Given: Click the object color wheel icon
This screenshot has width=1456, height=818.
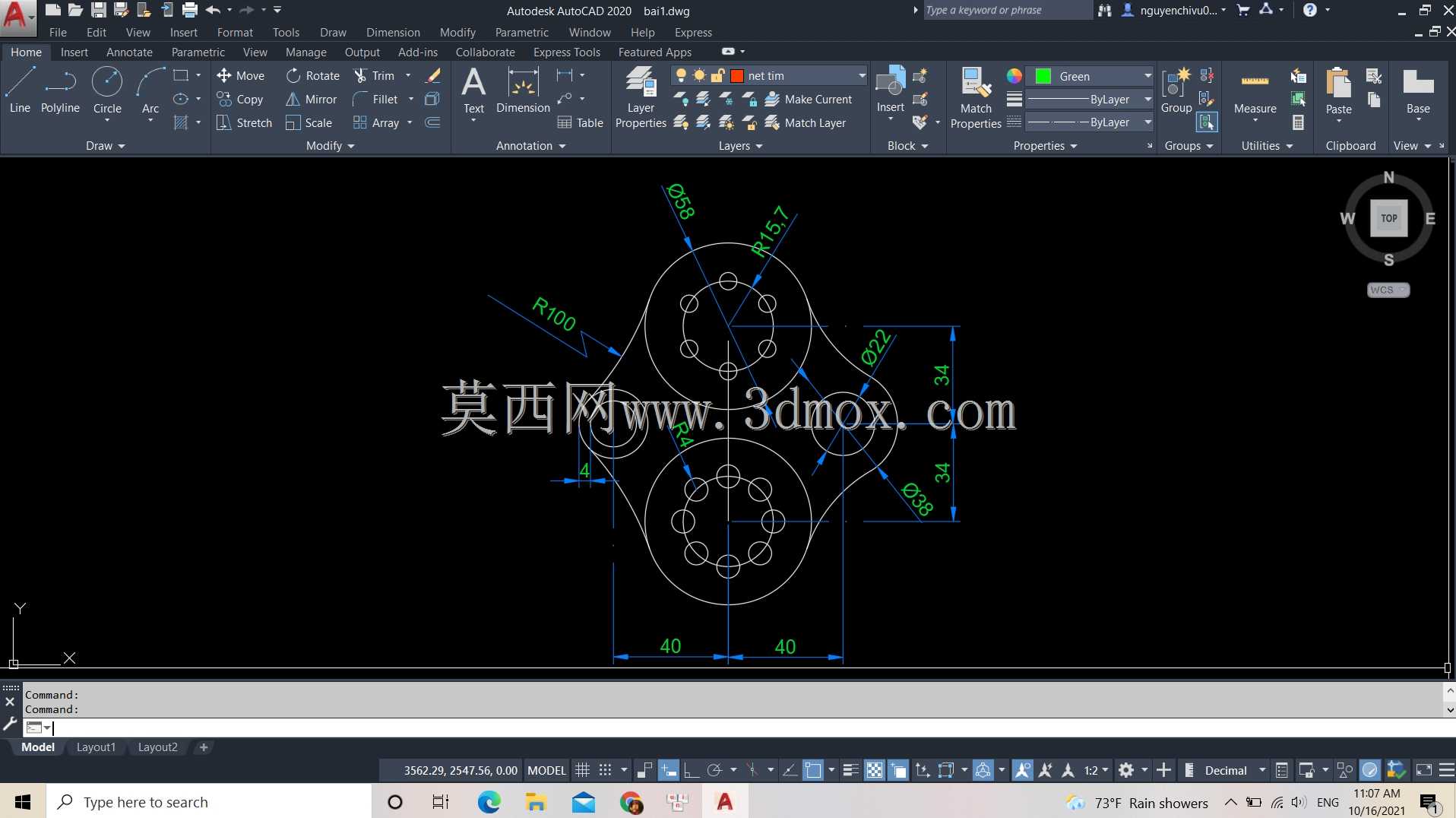Looking at the screenshot, I should tap(1014, 76).
